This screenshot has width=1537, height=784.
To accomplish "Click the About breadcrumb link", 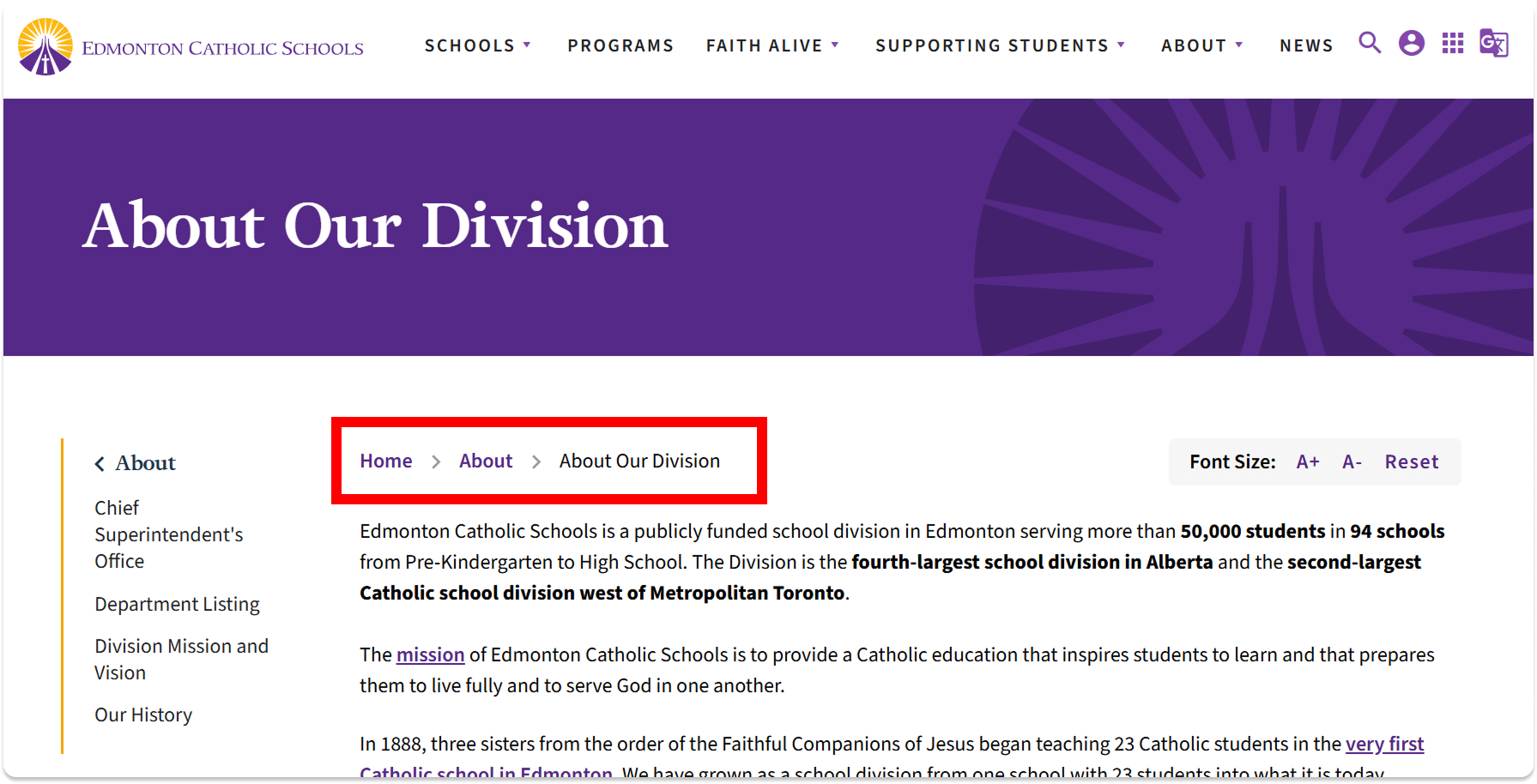I will point(486,461).
